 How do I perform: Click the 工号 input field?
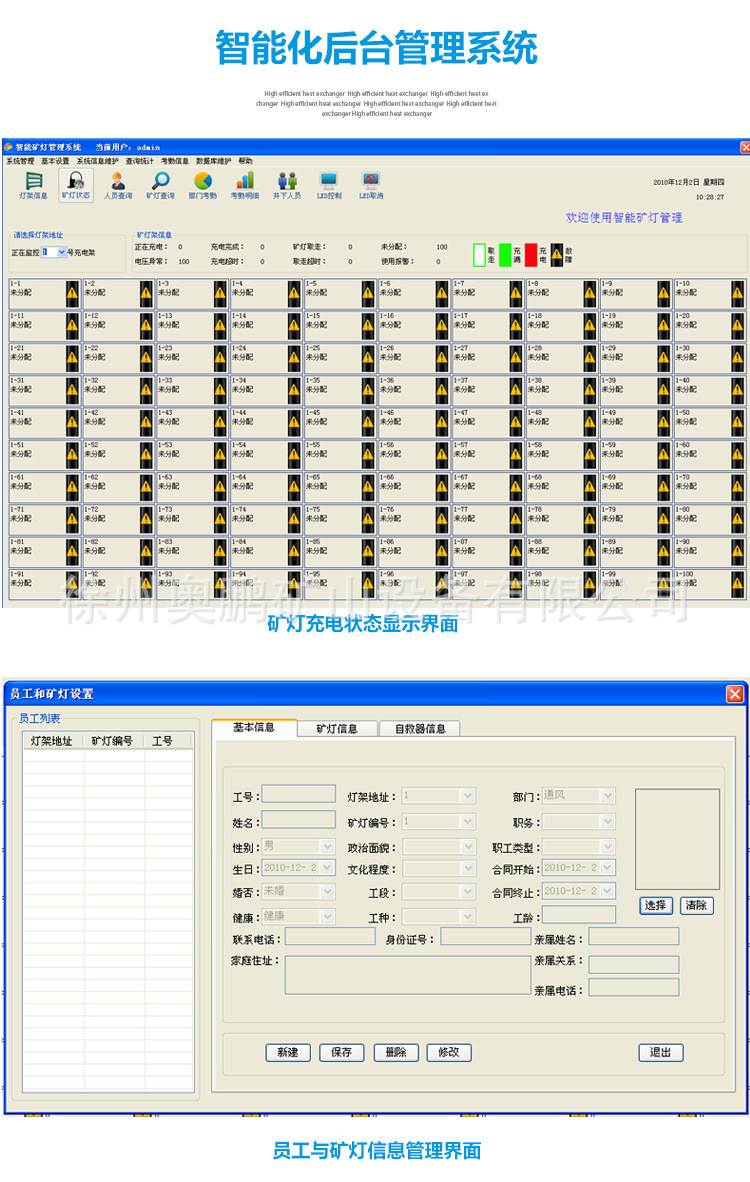click(298, 795)
